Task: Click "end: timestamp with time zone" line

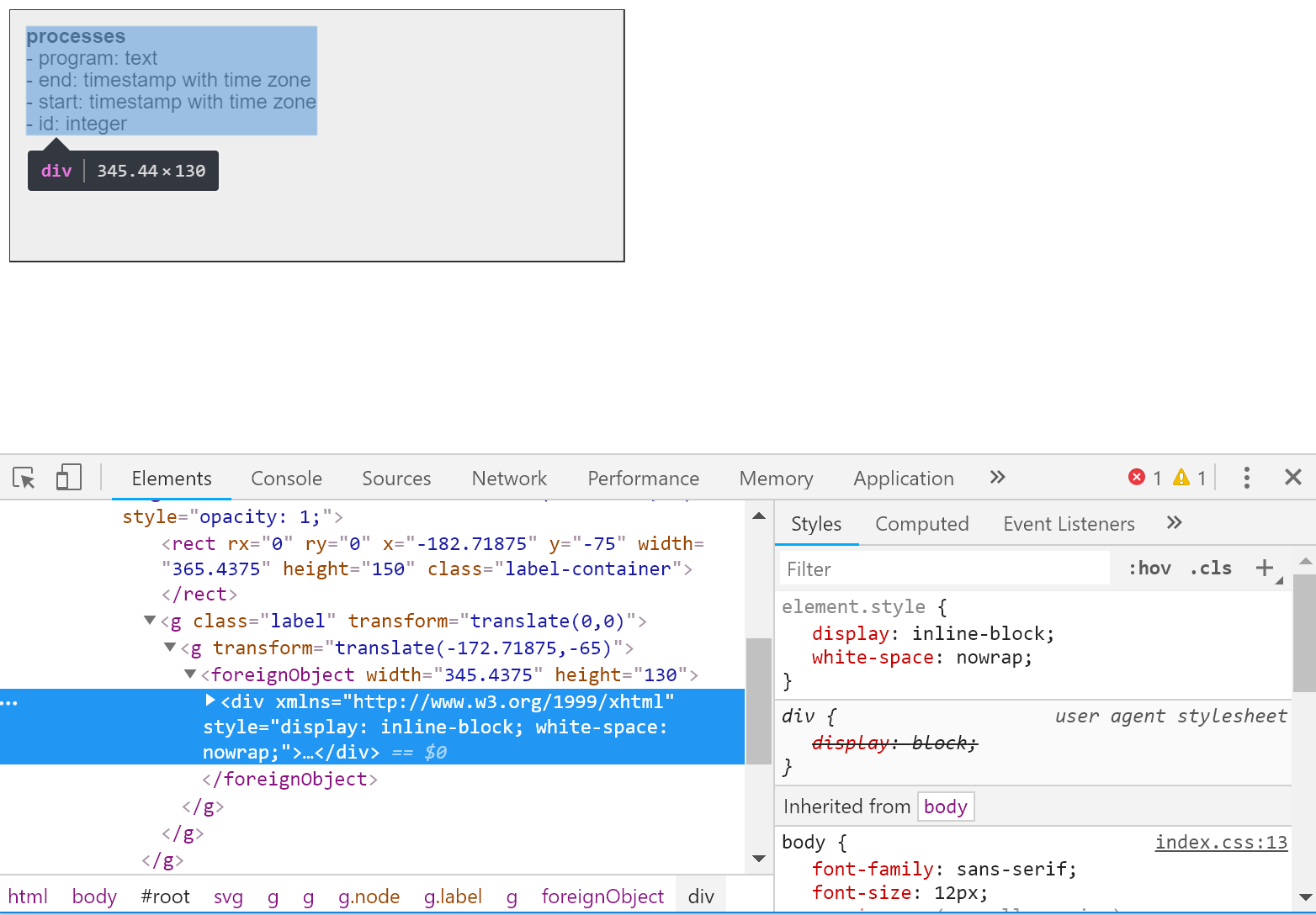Action: pos(168,80)
